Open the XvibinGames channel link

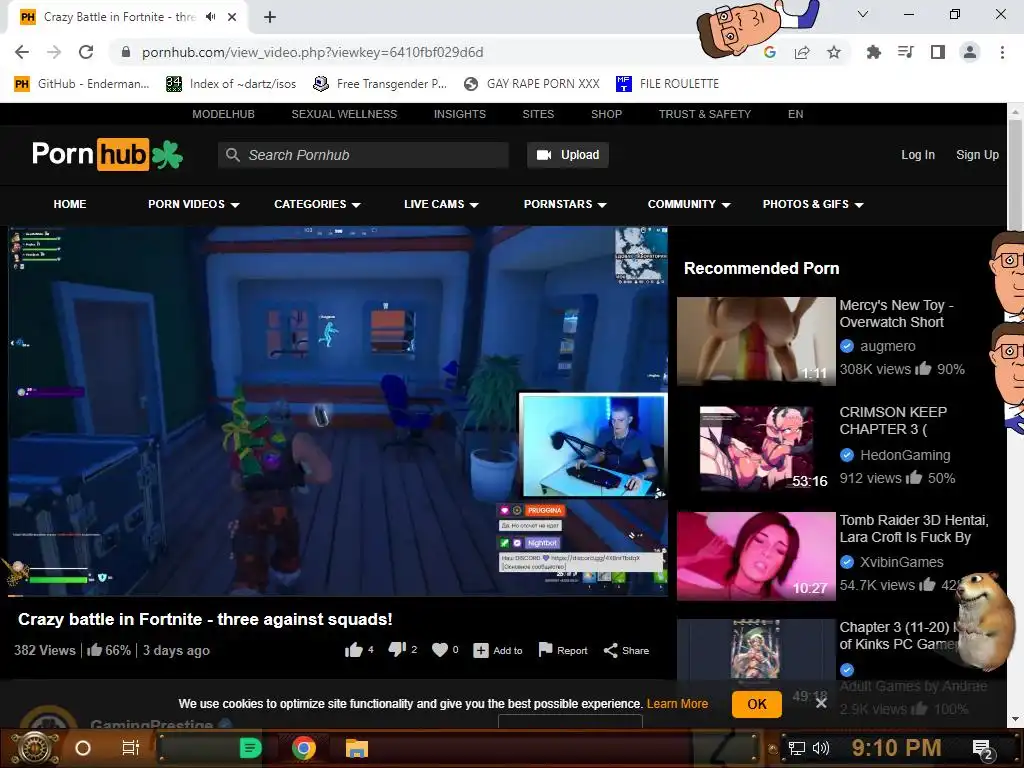[x=901, y=562]
